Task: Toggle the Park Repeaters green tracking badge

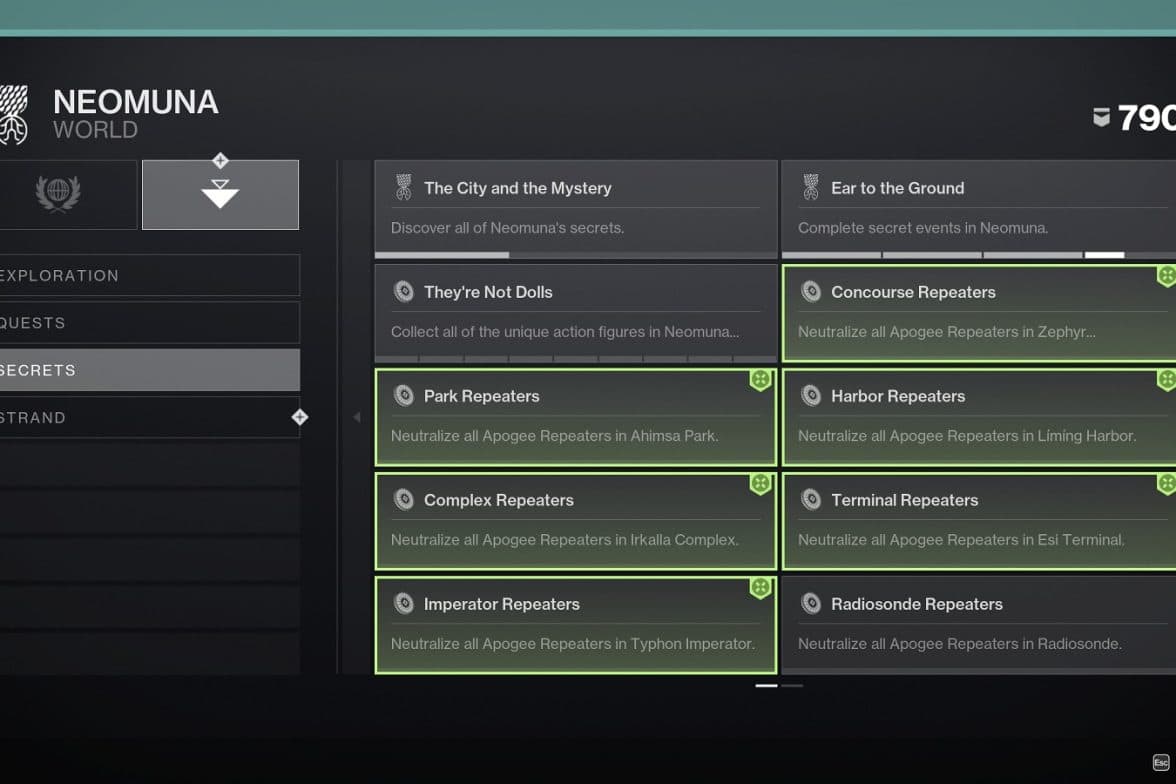Action: pos(760,380)
